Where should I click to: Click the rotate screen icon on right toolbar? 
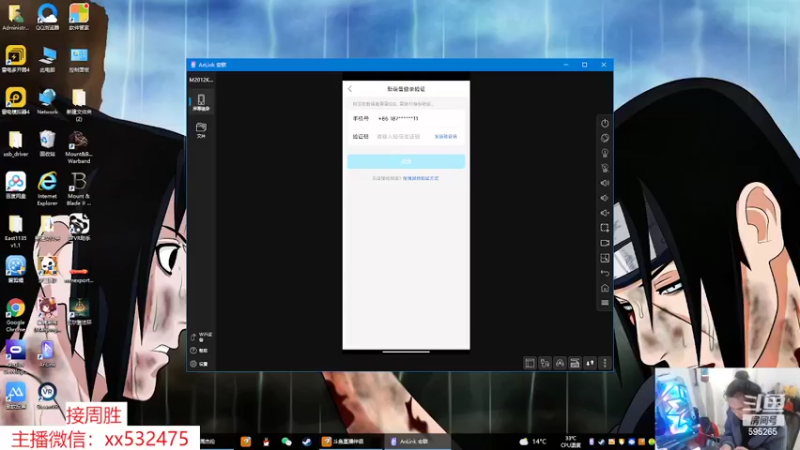pos(605,138)
